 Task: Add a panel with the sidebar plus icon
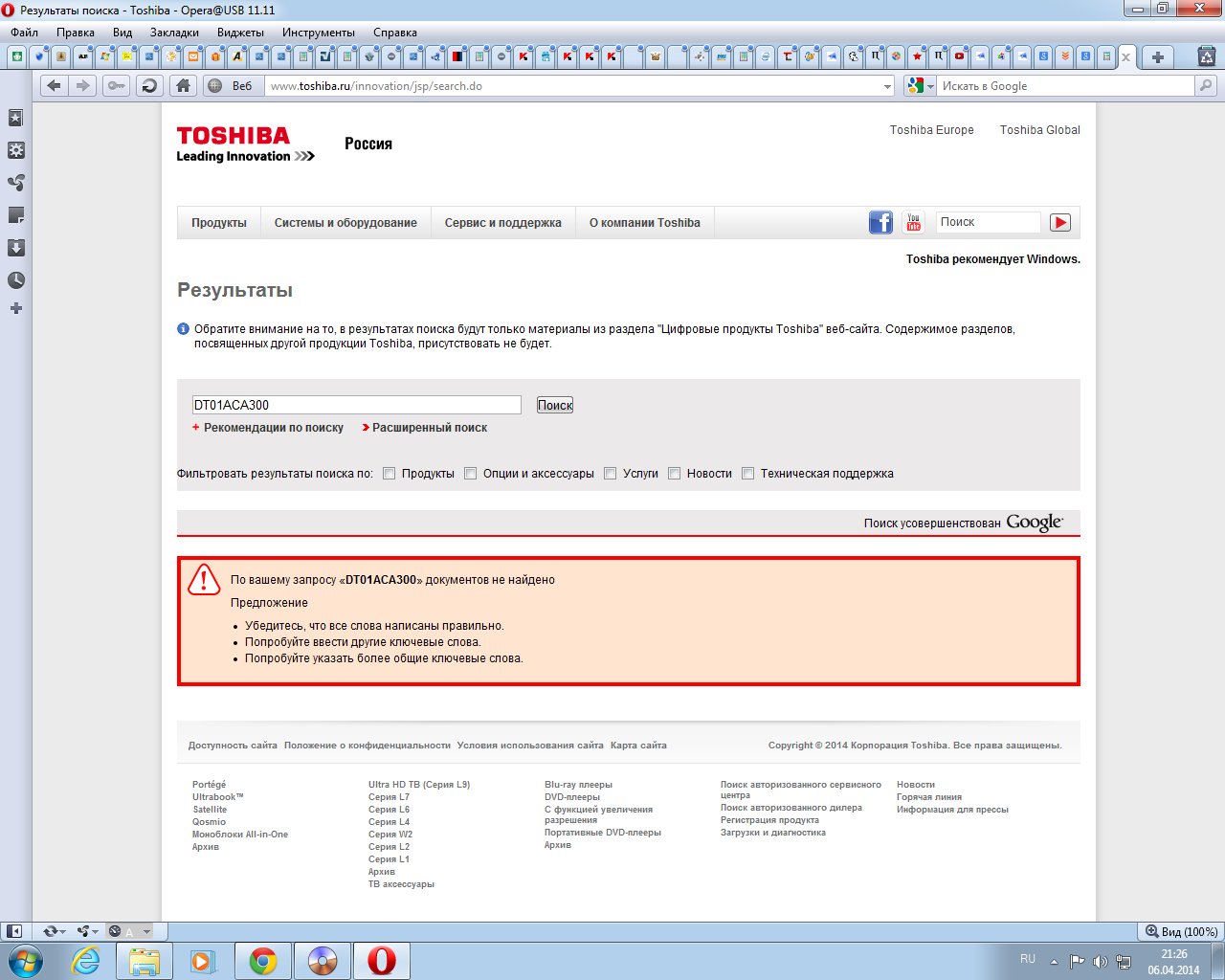pyautogui.click(x=16, y=308)
